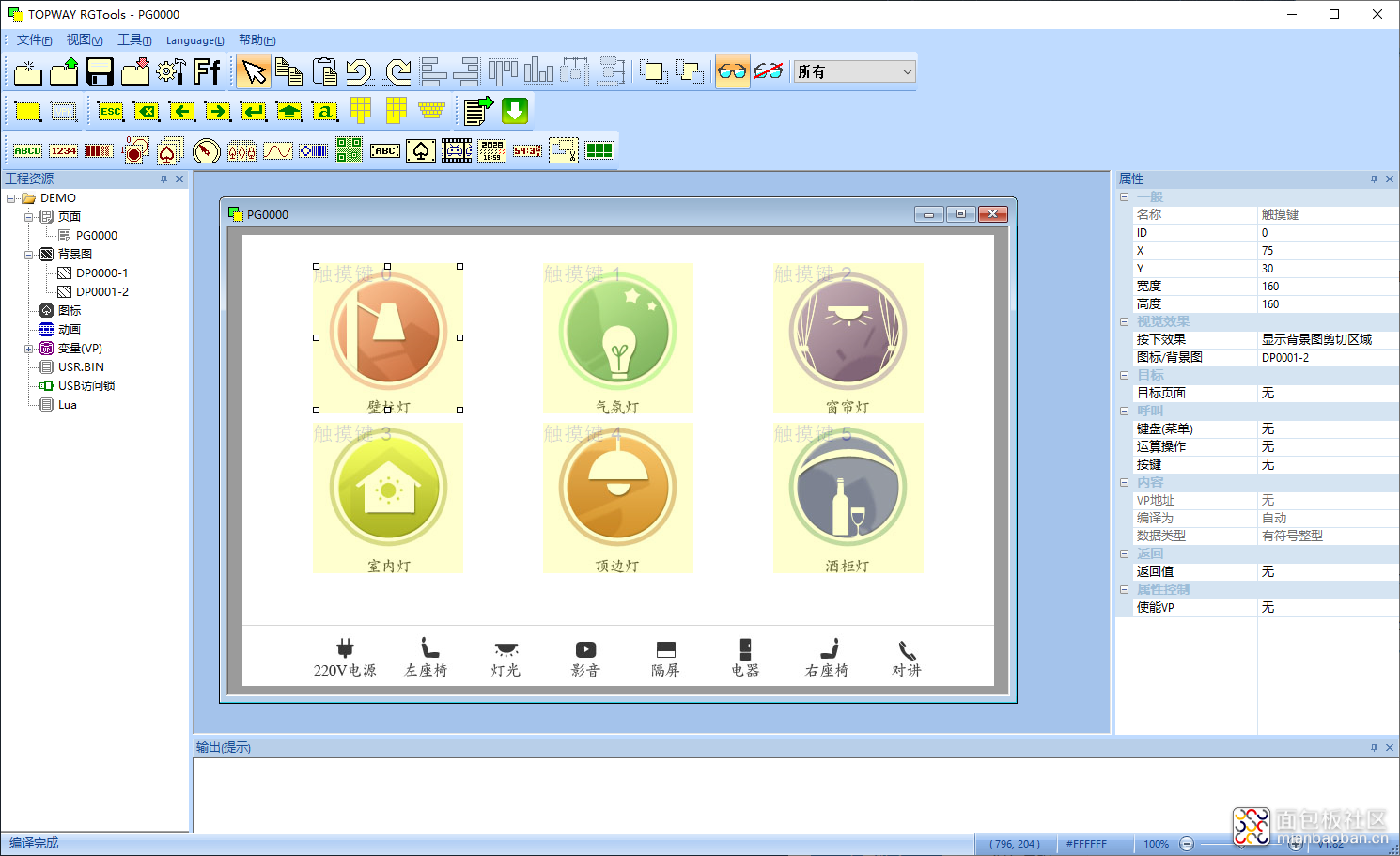
Task: Click the 左座椅 seat button on canvas
Action: (x=427, y=658)
